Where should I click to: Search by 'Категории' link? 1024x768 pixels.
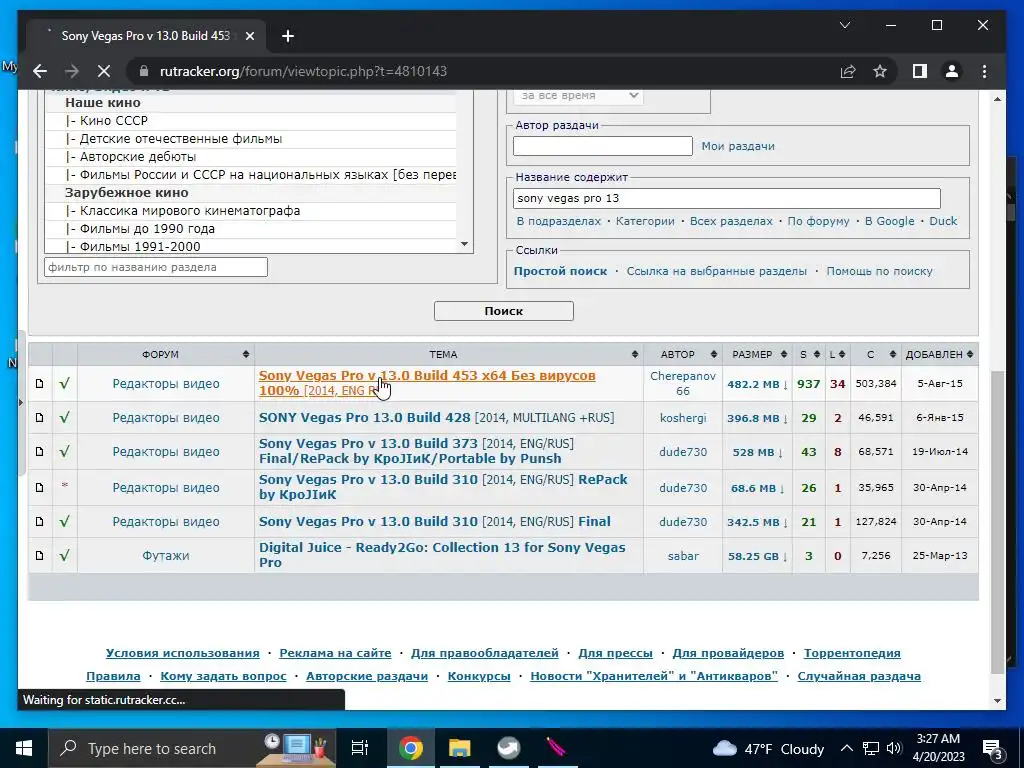coord(645,221)
